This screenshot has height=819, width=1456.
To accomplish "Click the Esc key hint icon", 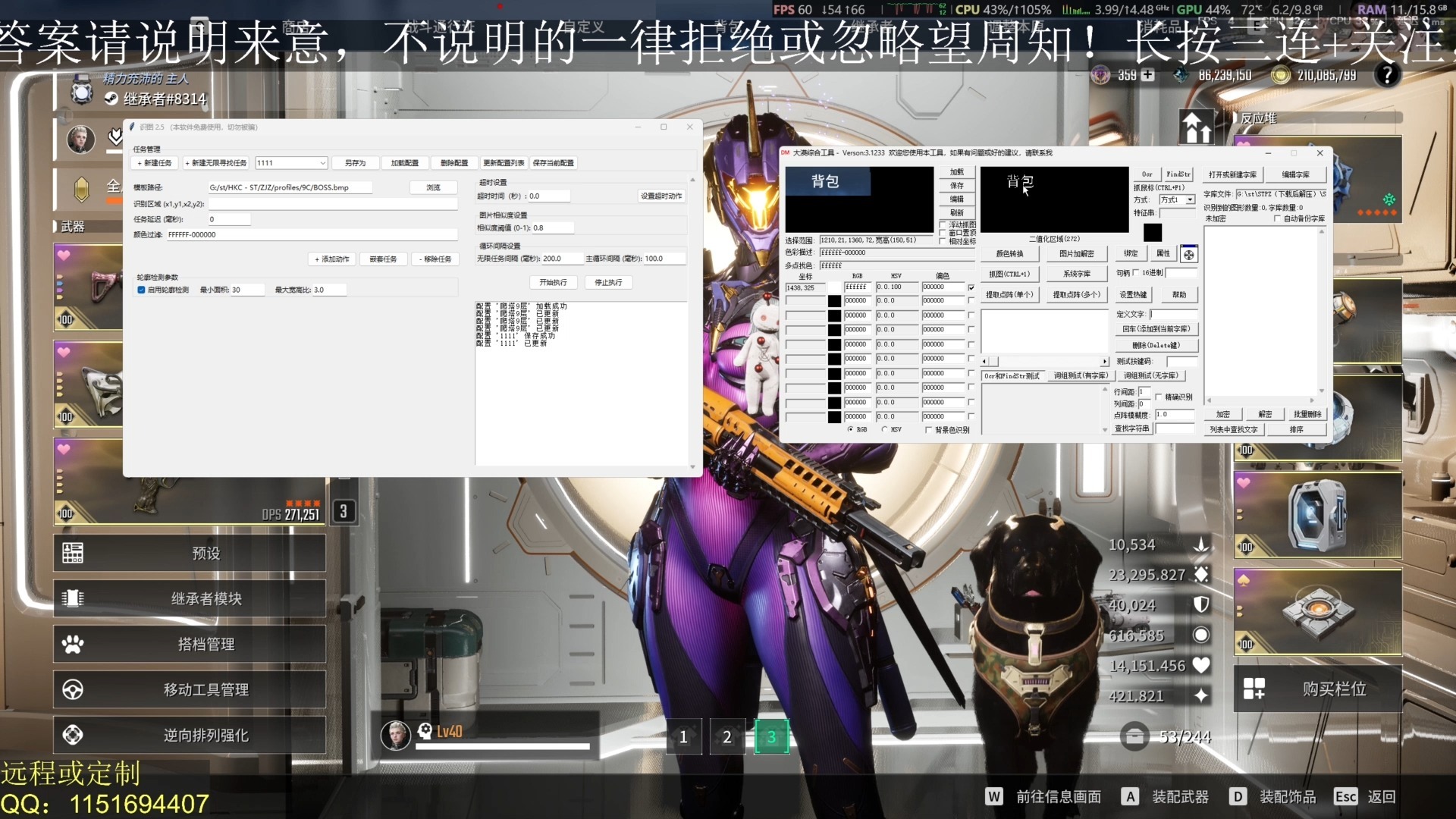I will [1345, 796].
